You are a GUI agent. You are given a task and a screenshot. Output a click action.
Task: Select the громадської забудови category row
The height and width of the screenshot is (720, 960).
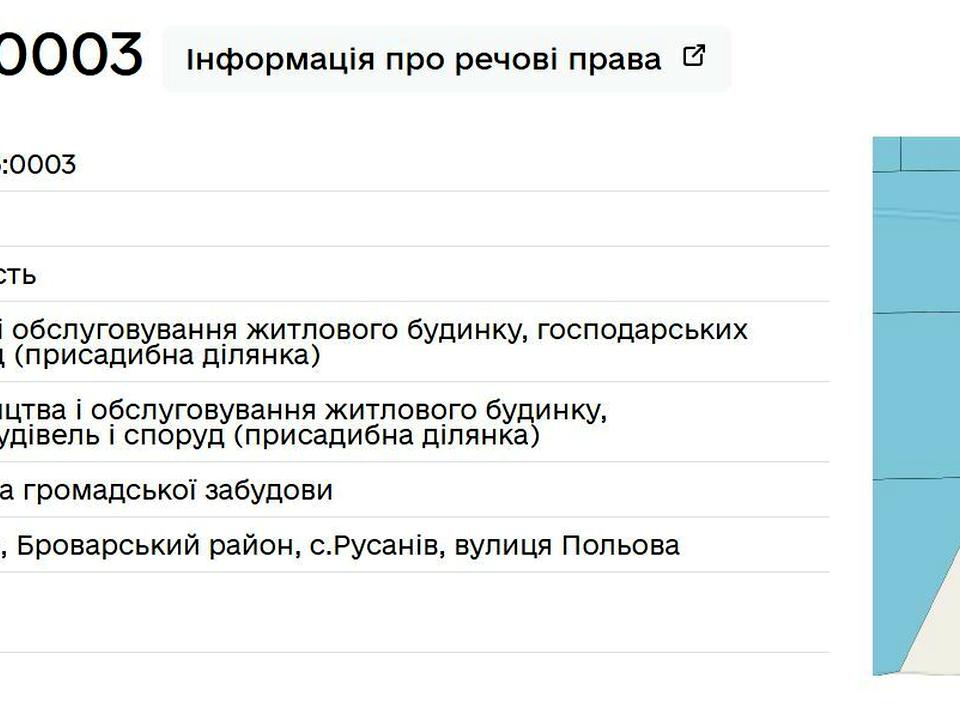pyautogui.click(x=414, y=490)
